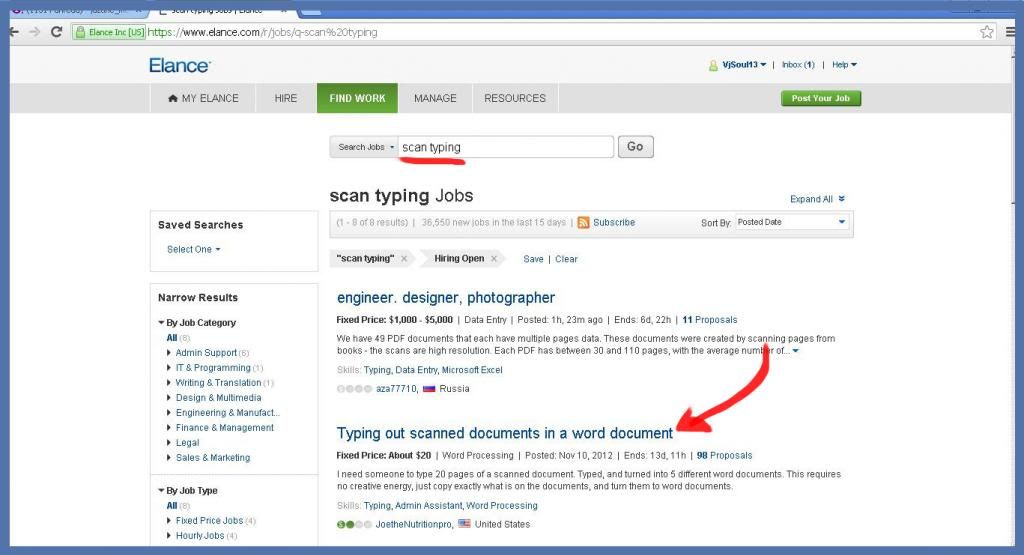The height and width of the screenshot is (555, 1024).
Task: Click the Elance logo
Action: click(x=180, y=65)
